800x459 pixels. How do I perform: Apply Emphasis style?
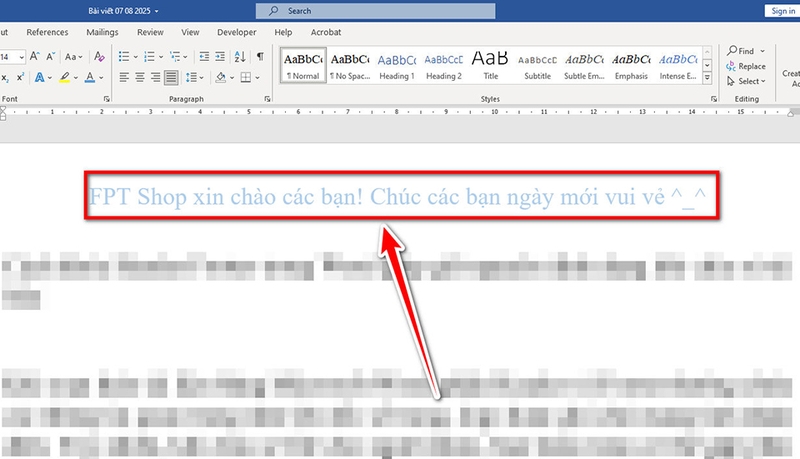(x=631, y=65)
